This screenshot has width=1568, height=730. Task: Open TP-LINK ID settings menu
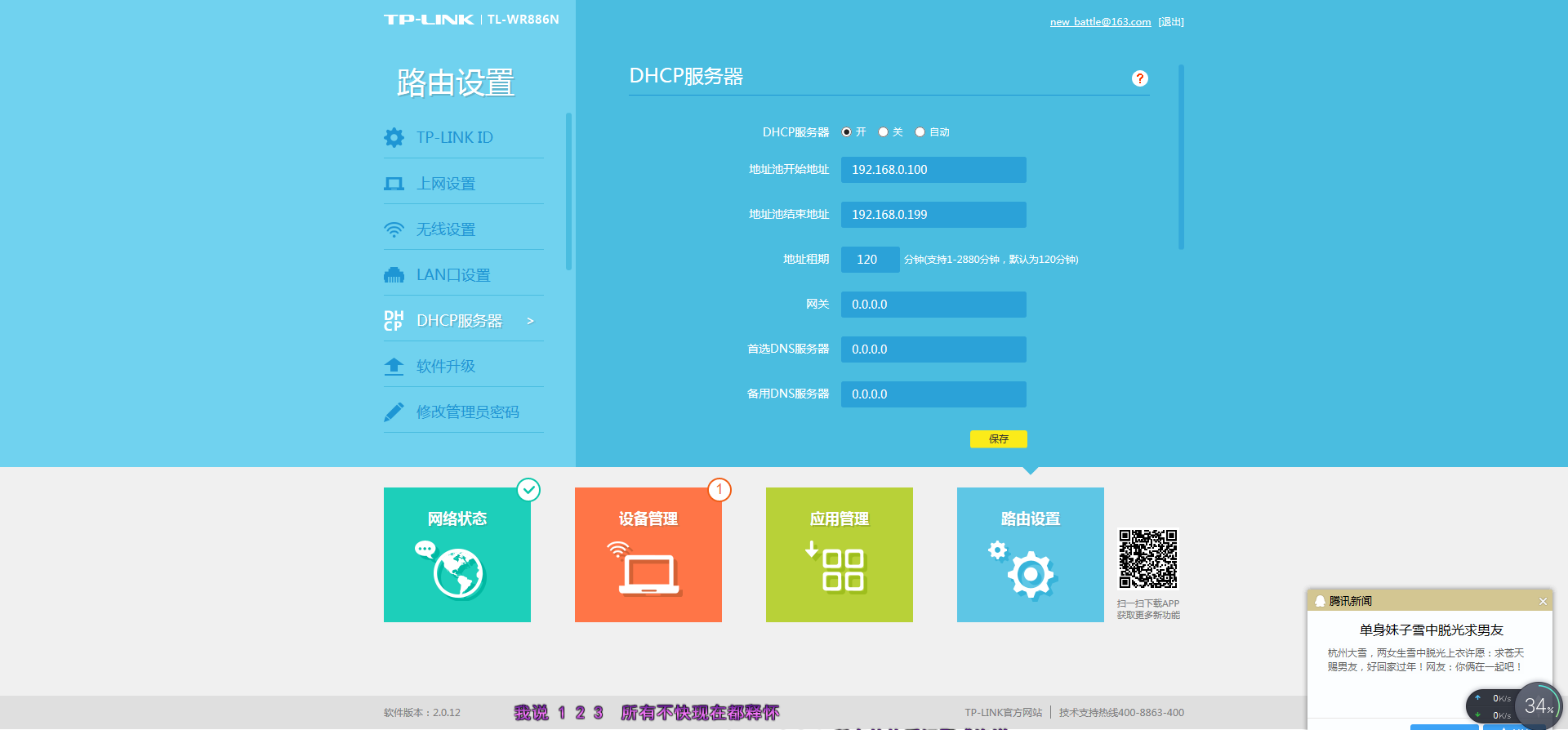coord(464,137)
